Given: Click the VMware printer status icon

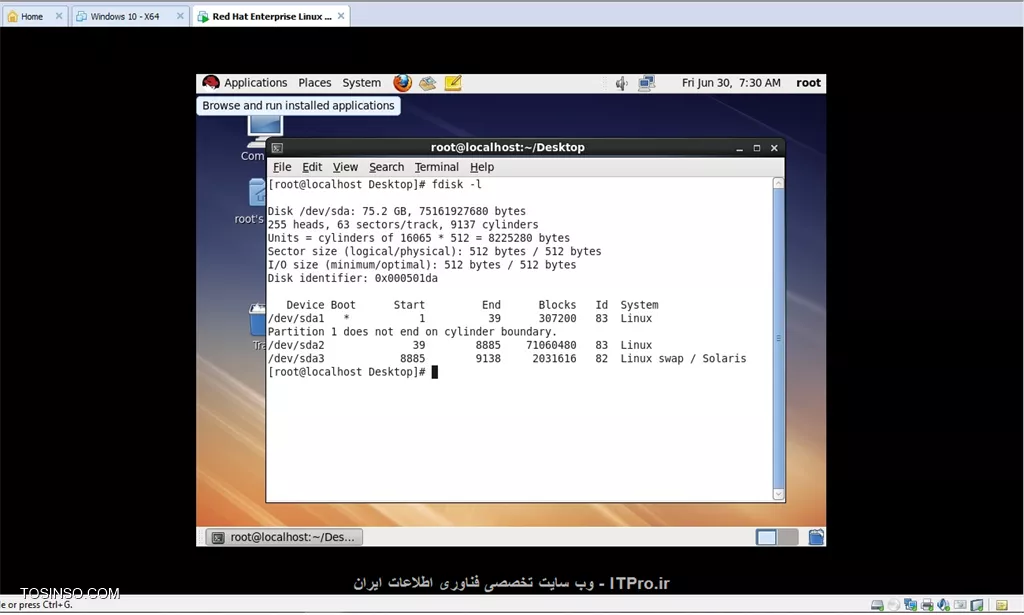Looking at the screenshot, I should (927, 605).
